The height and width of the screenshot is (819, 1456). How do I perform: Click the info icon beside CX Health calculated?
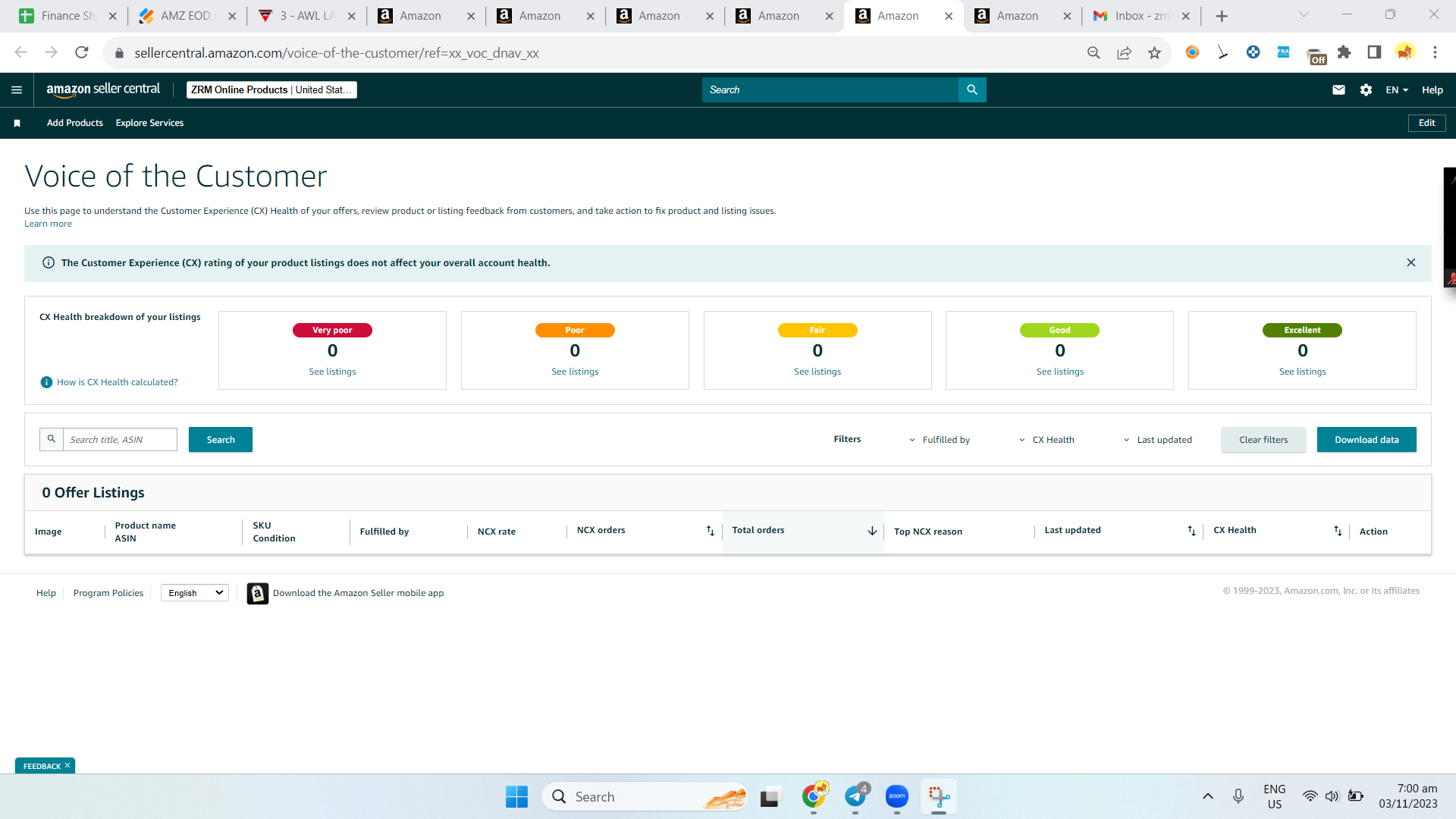pyautogui.click(x=46, y=382)
